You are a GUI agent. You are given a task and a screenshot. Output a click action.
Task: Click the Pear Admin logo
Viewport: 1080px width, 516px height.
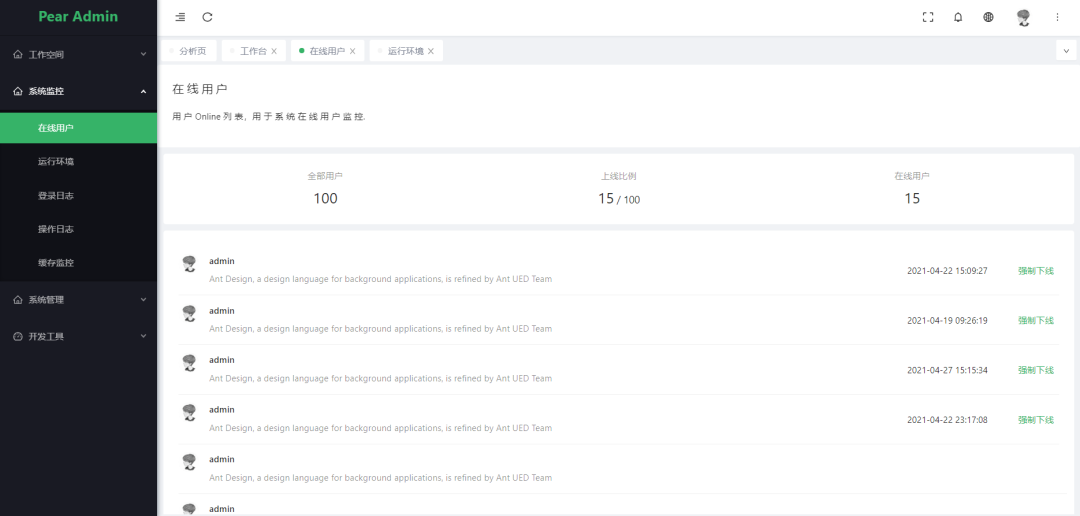click(x=78, y=17)
